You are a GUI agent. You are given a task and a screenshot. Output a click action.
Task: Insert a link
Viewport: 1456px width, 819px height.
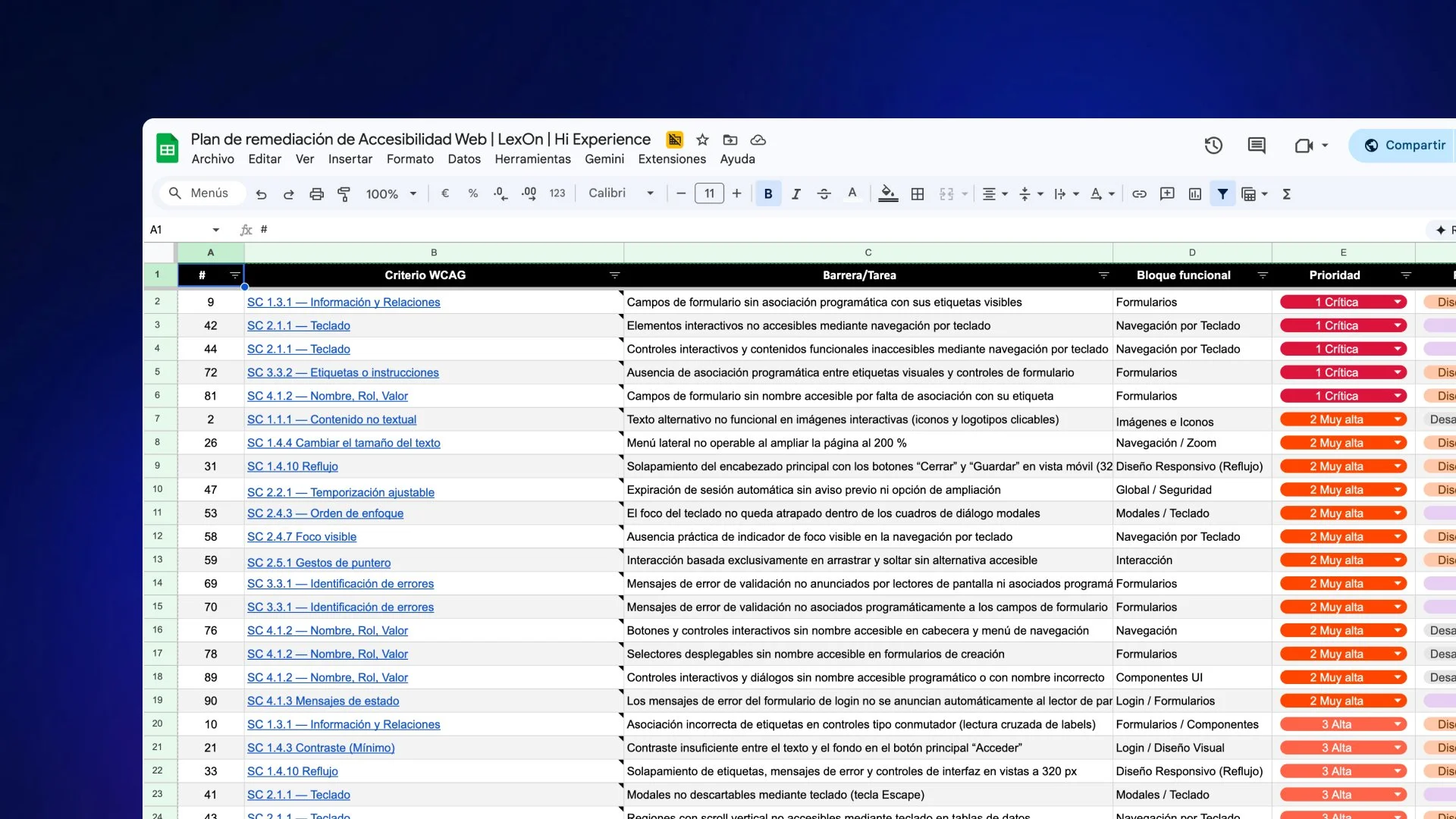pos(1139,194)
